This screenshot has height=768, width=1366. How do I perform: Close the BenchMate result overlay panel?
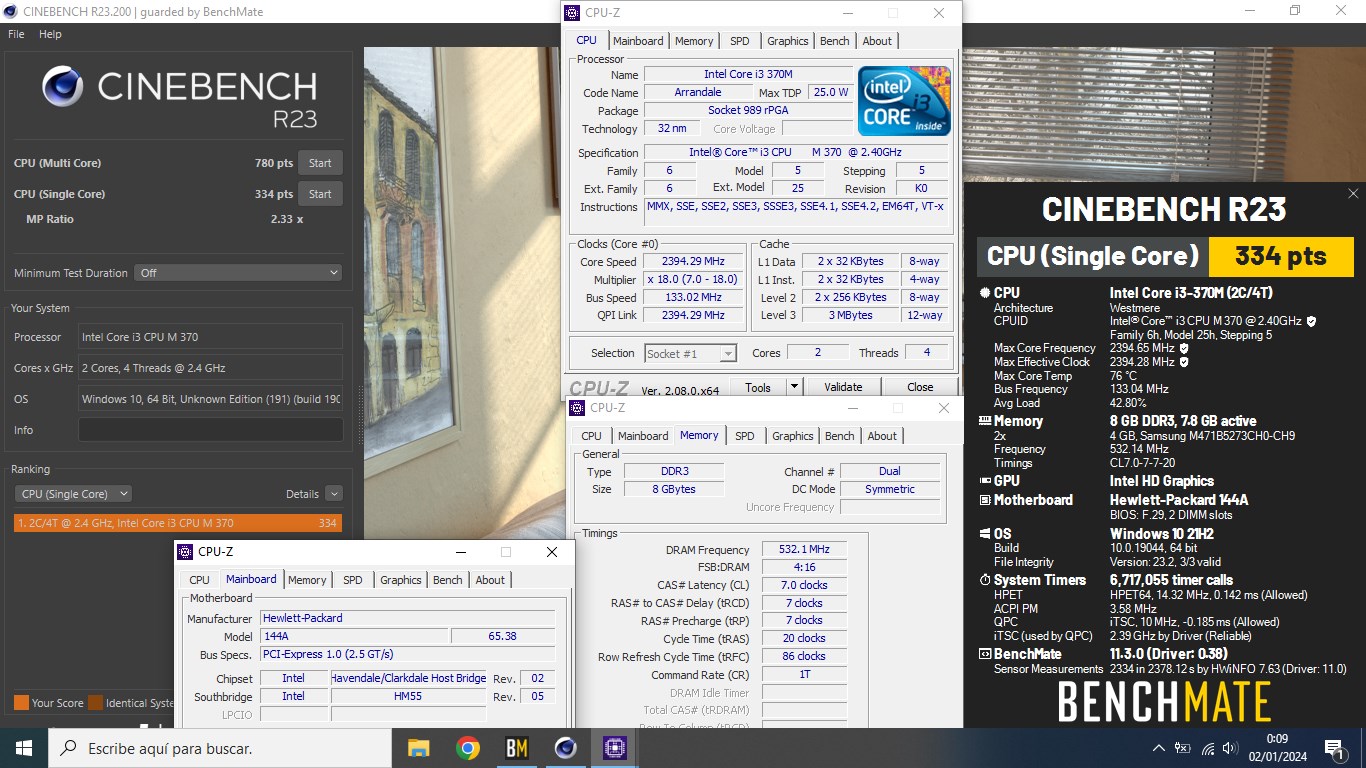click(x=1353, y=193)
